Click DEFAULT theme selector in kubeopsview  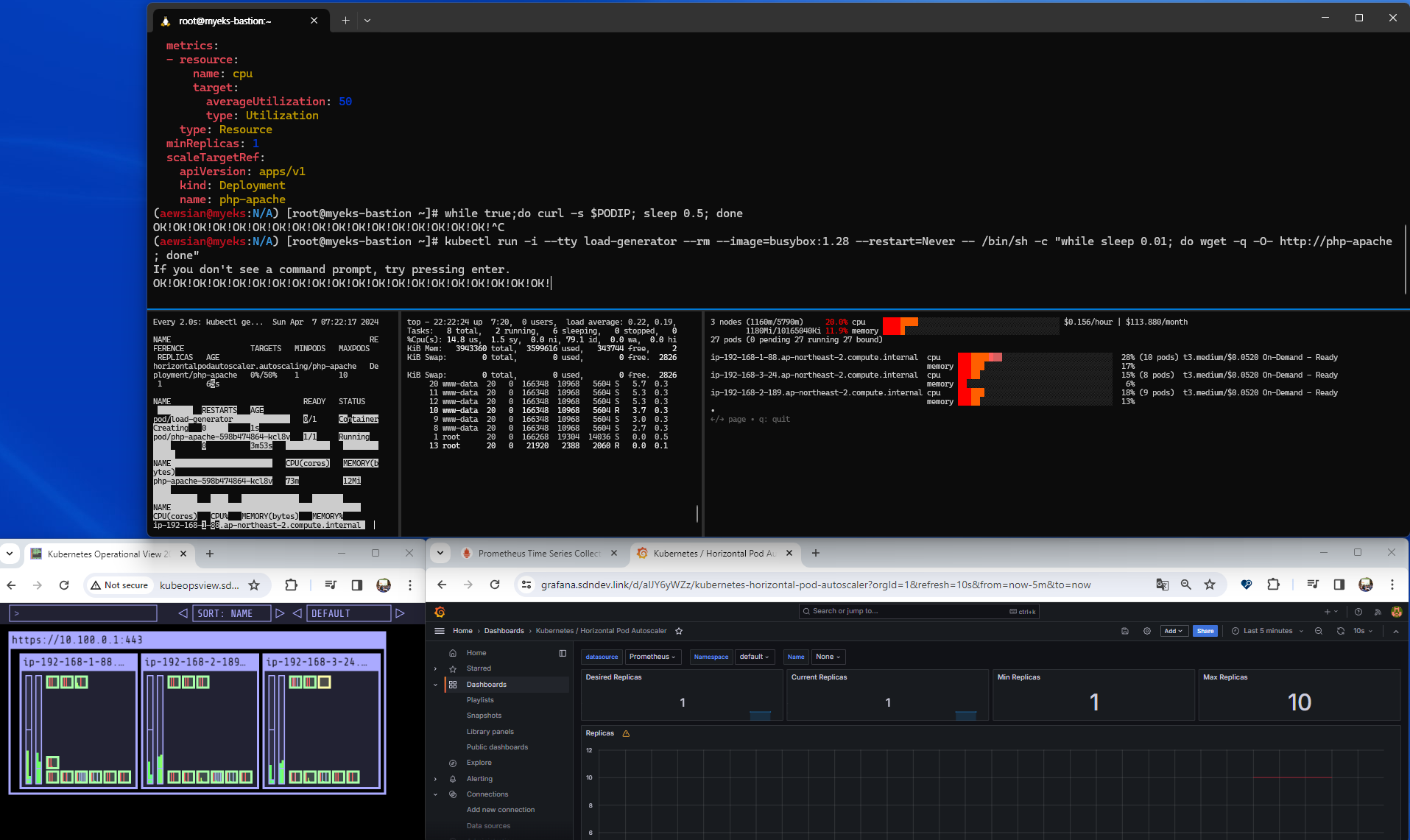point(348,613)
